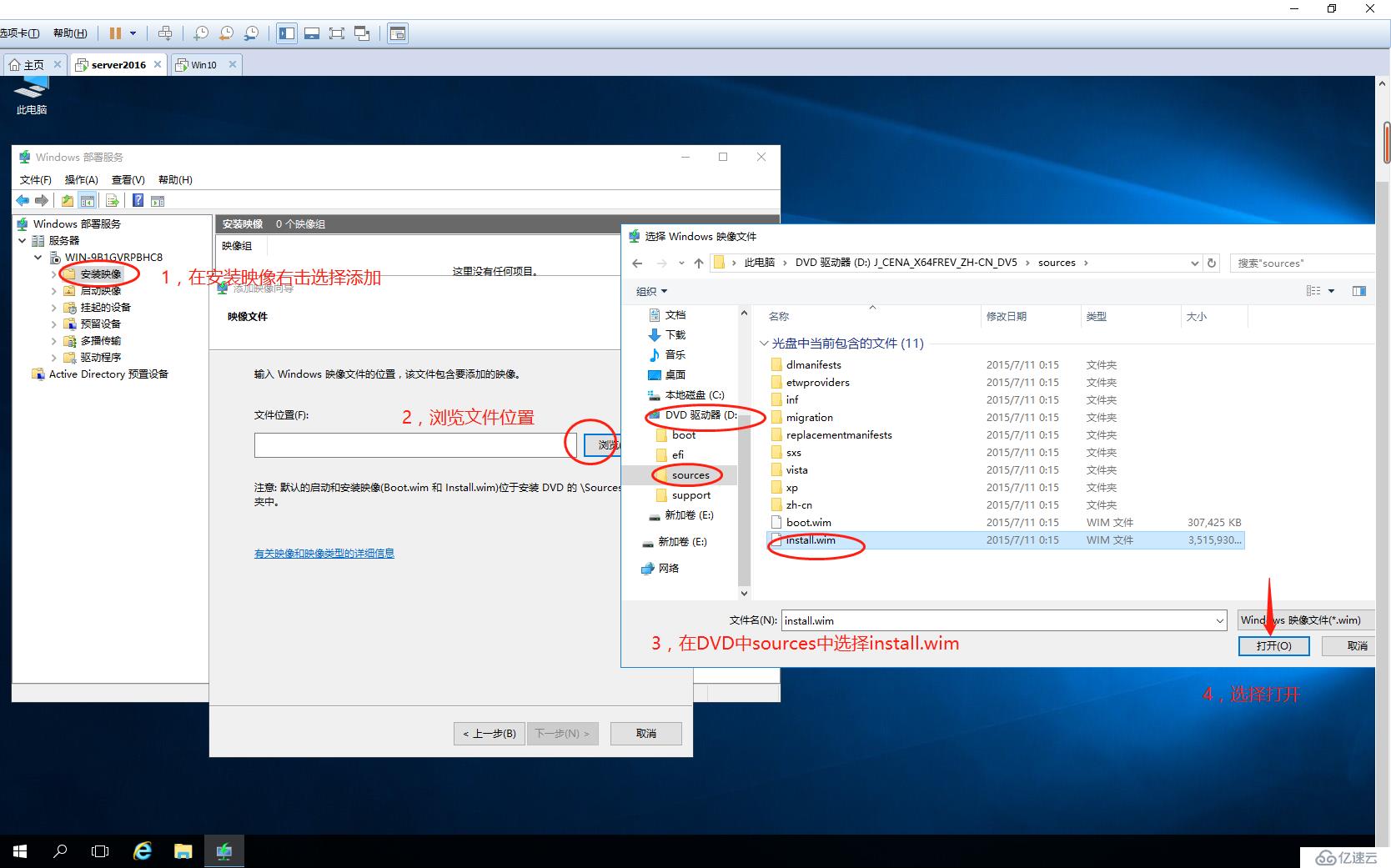Expand the 挂起的设备 node

click(x=54, y=307)
